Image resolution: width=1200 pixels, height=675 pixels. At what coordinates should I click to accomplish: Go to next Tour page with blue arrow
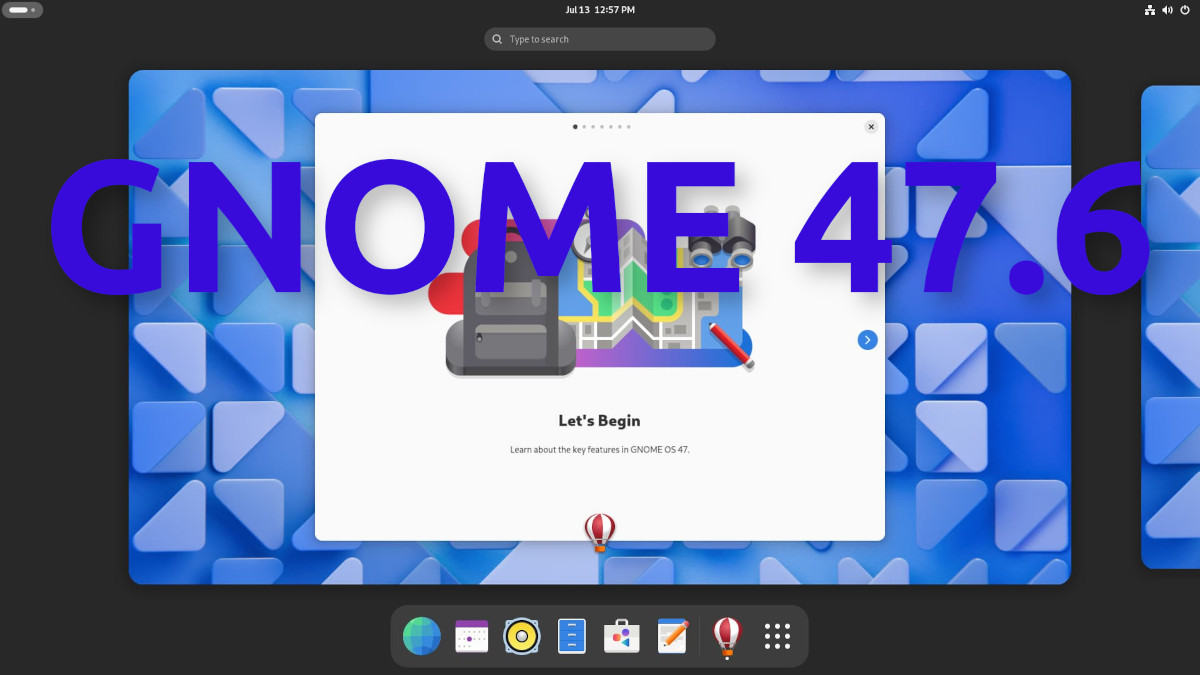pyautogui.click(x=867, y=340)
